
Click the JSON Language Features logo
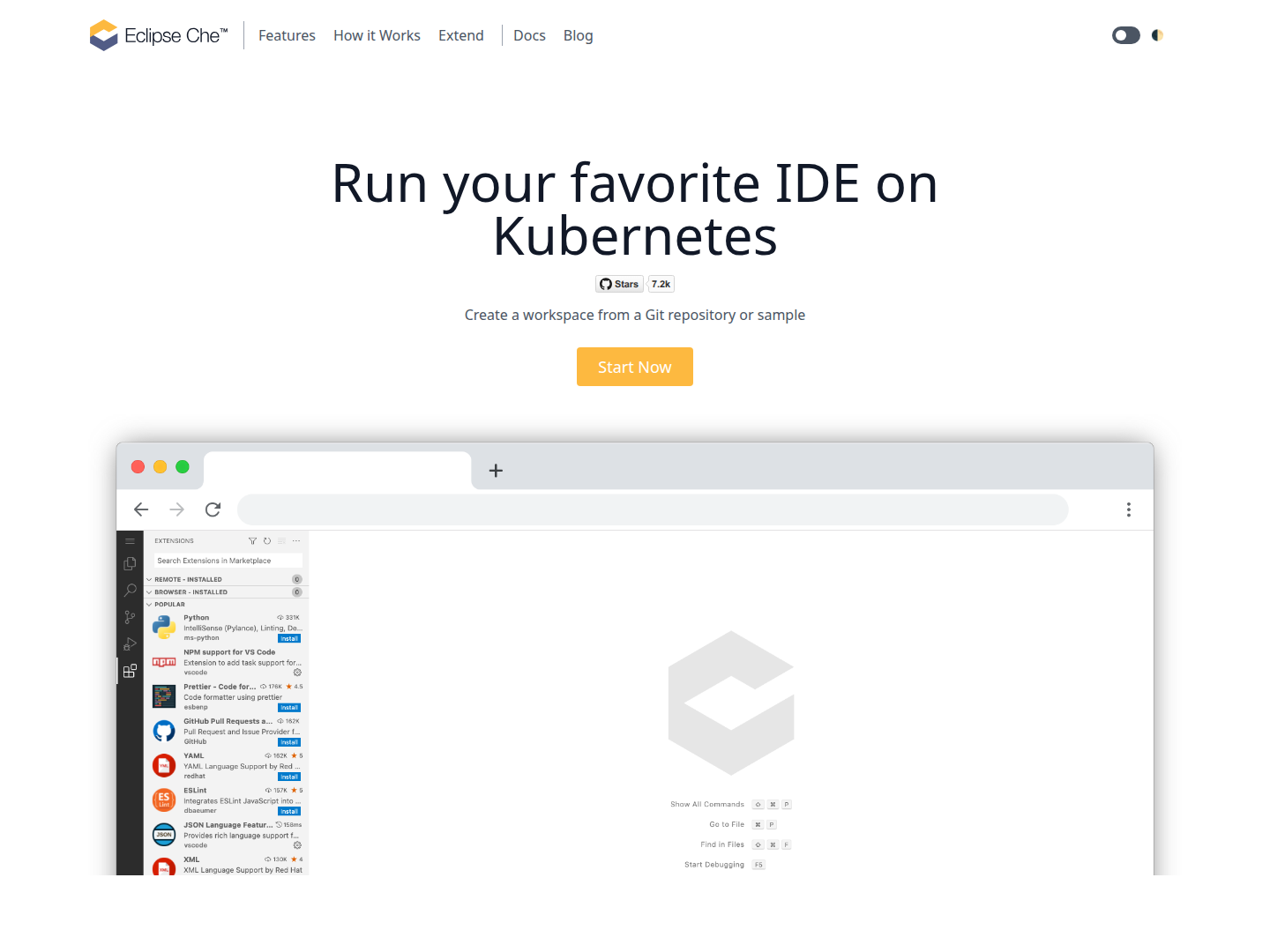click(x=164, y=835)
